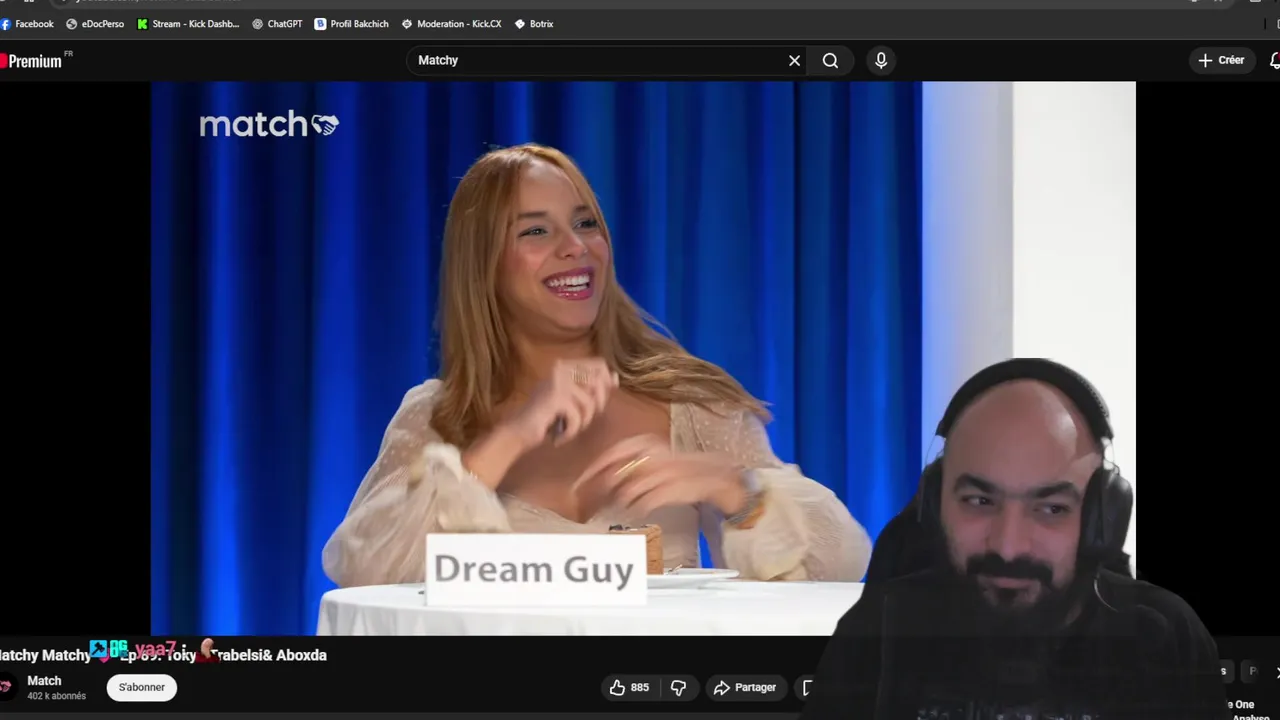Go to YouTube Premium home logo
This screenshot has width=1280, height=720.
[x=33, y=61]
